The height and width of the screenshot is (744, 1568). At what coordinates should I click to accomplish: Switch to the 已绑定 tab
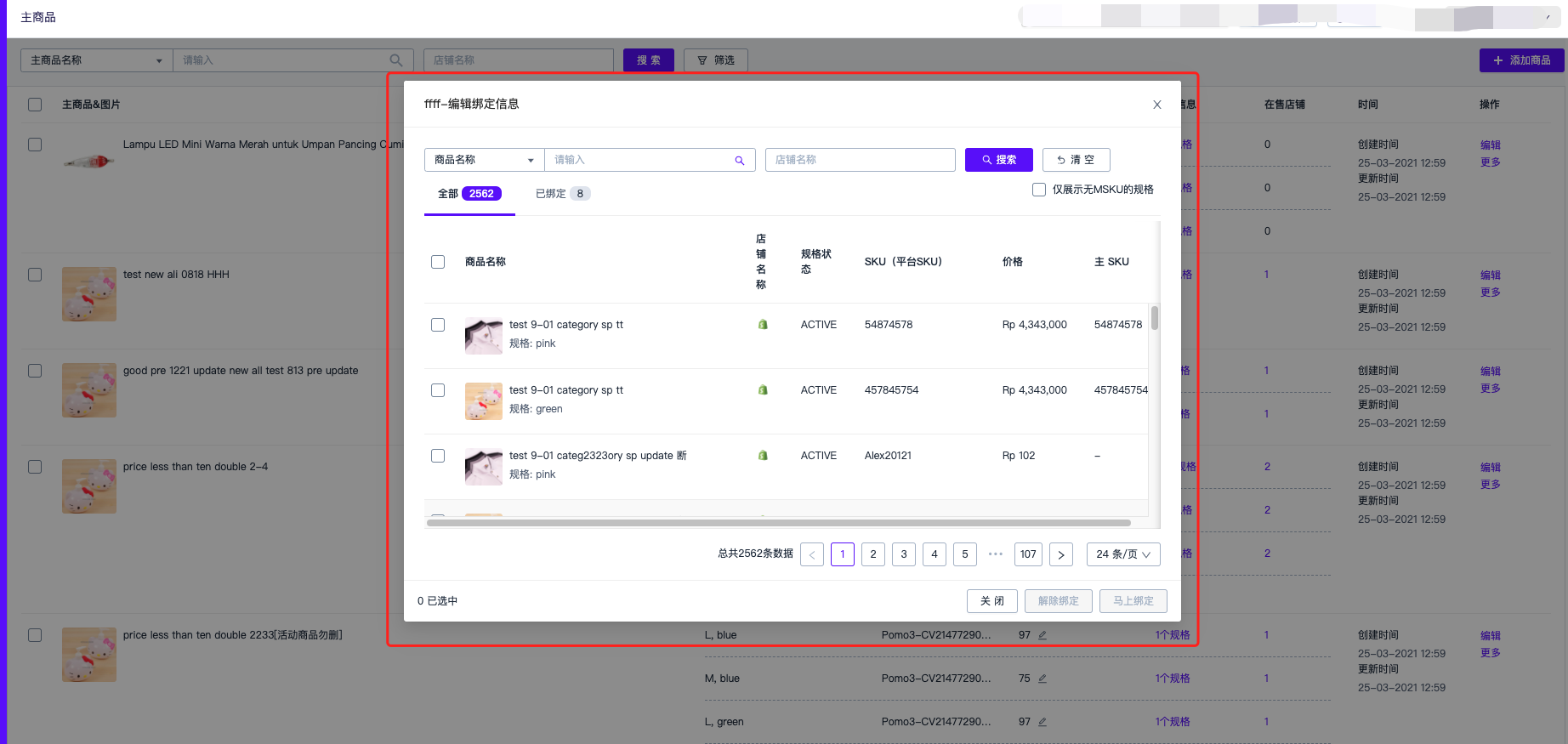pyautogui.click(x=561, y=194)
